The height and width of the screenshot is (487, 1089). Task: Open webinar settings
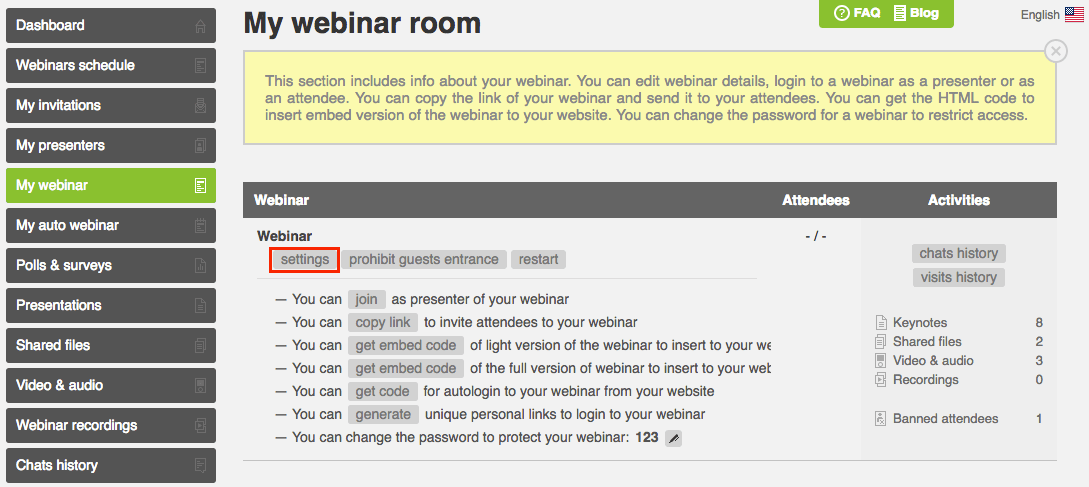coord(305,260)
